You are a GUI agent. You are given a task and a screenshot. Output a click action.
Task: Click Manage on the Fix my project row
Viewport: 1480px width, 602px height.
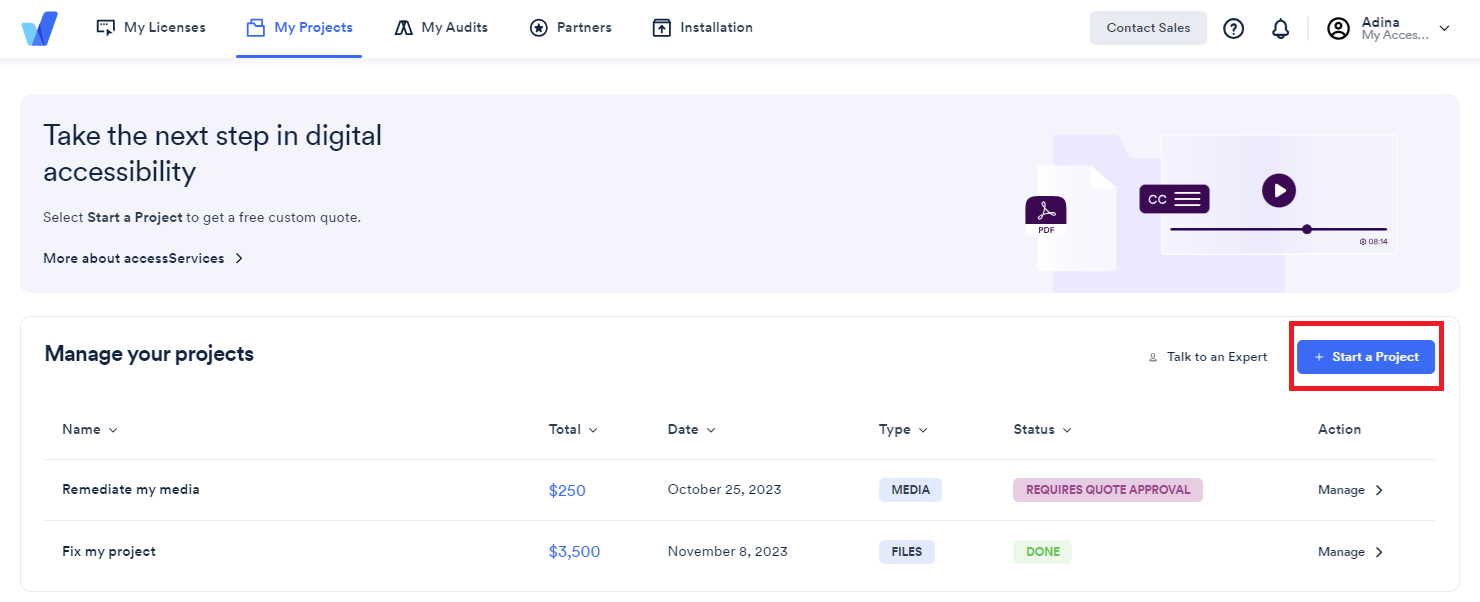click(1350, 551)
